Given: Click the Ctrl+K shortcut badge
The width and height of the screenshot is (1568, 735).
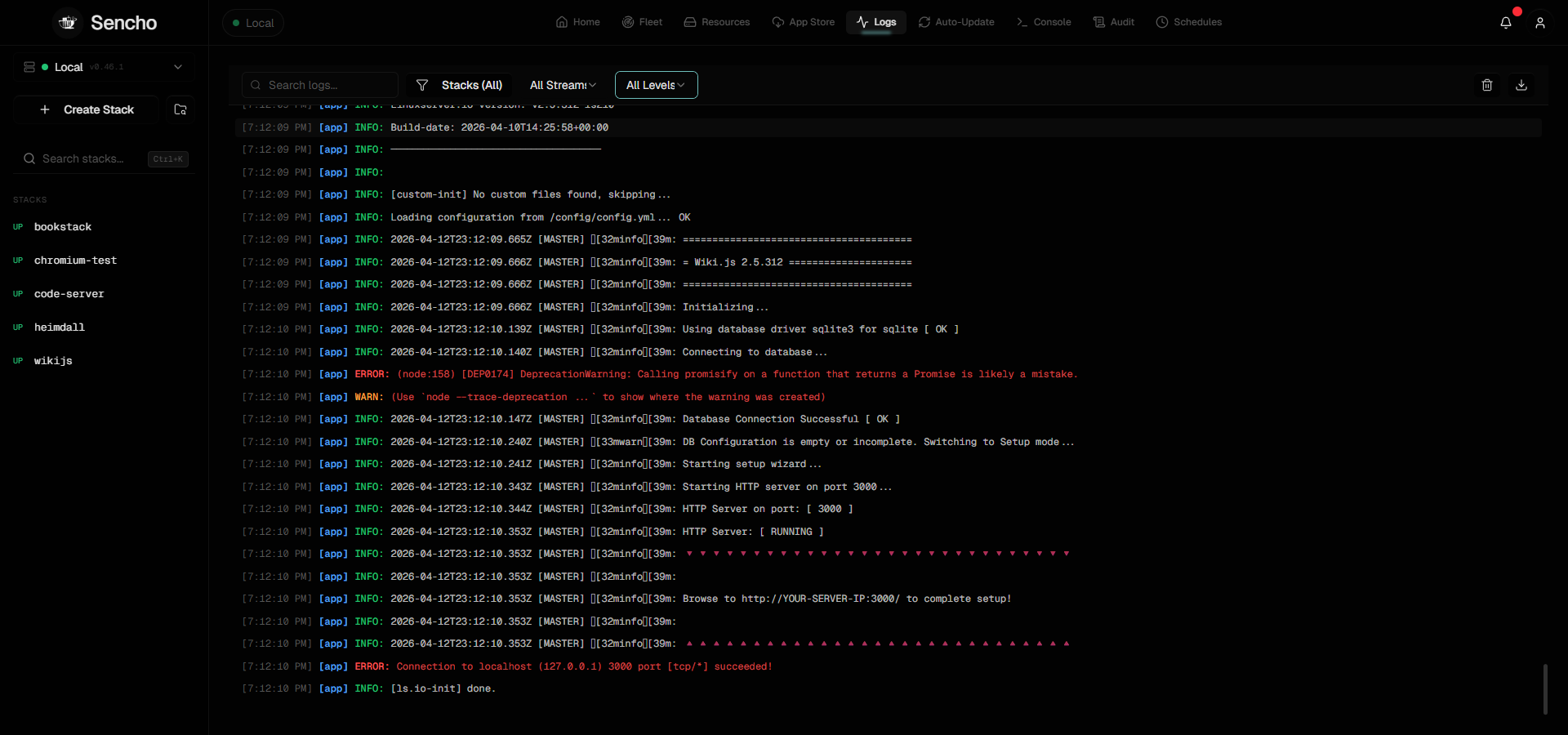Looking at the screenshot, I should point(168,159).
